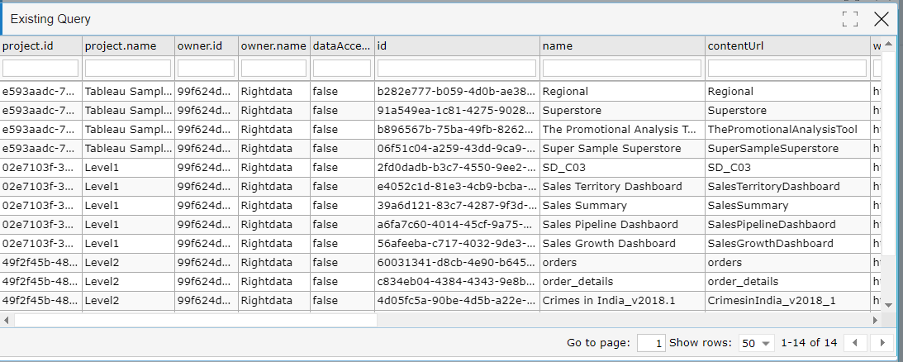Open the Show rows dropdown
This screenshot has width=904, height=362.
pos(756,343)
